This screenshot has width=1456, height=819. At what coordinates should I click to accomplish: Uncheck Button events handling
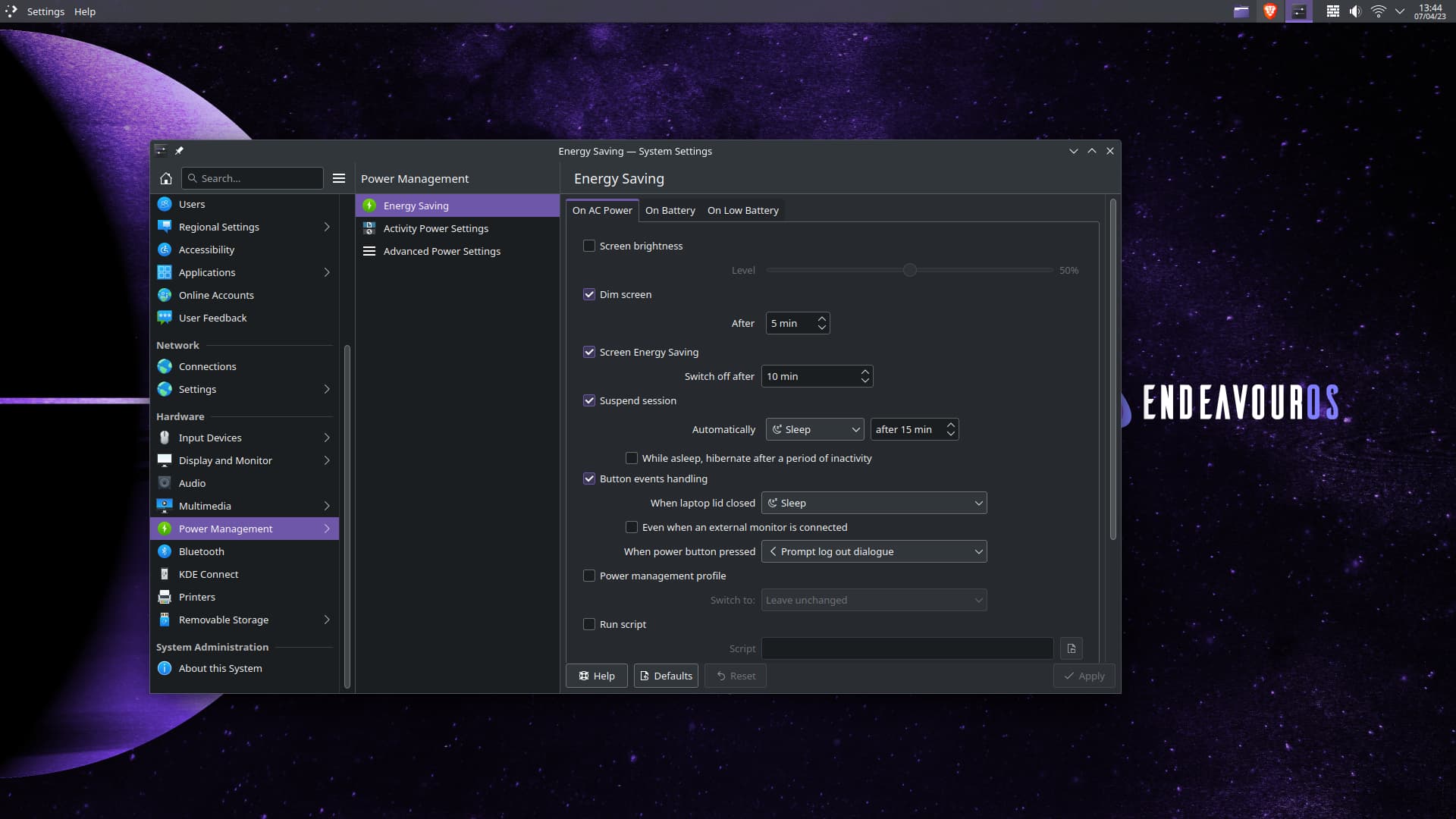coord(588,479)
